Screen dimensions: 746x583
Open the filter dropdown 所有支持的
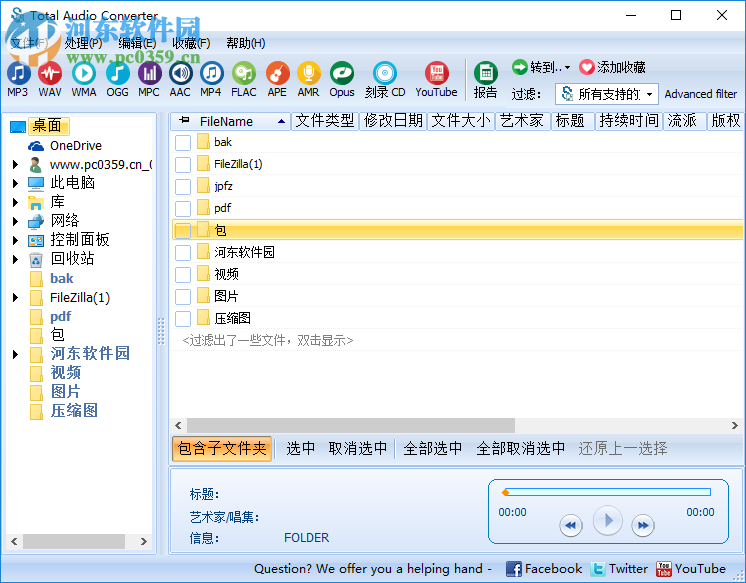click(x=607, y=94)
